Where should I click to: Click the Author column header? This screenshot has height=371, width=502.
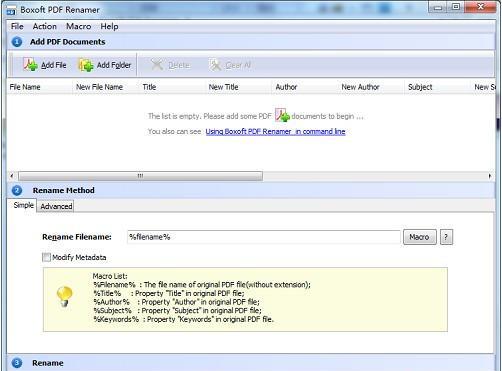coord(305,87)
